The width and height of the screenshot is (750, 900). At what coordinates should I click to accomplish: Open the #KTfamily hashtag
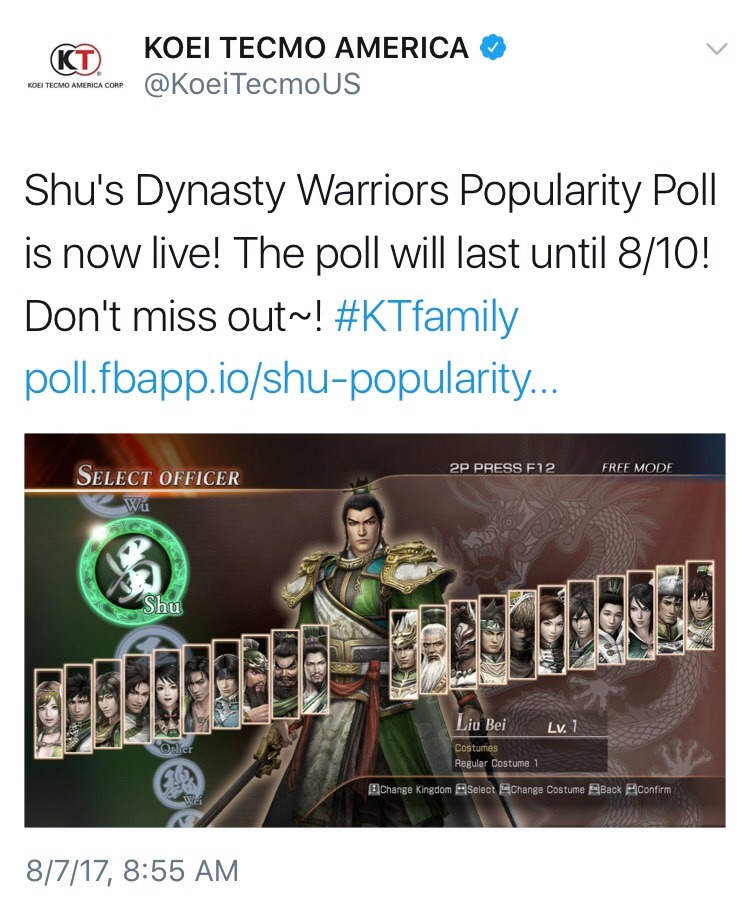click(x=425, y=316)
